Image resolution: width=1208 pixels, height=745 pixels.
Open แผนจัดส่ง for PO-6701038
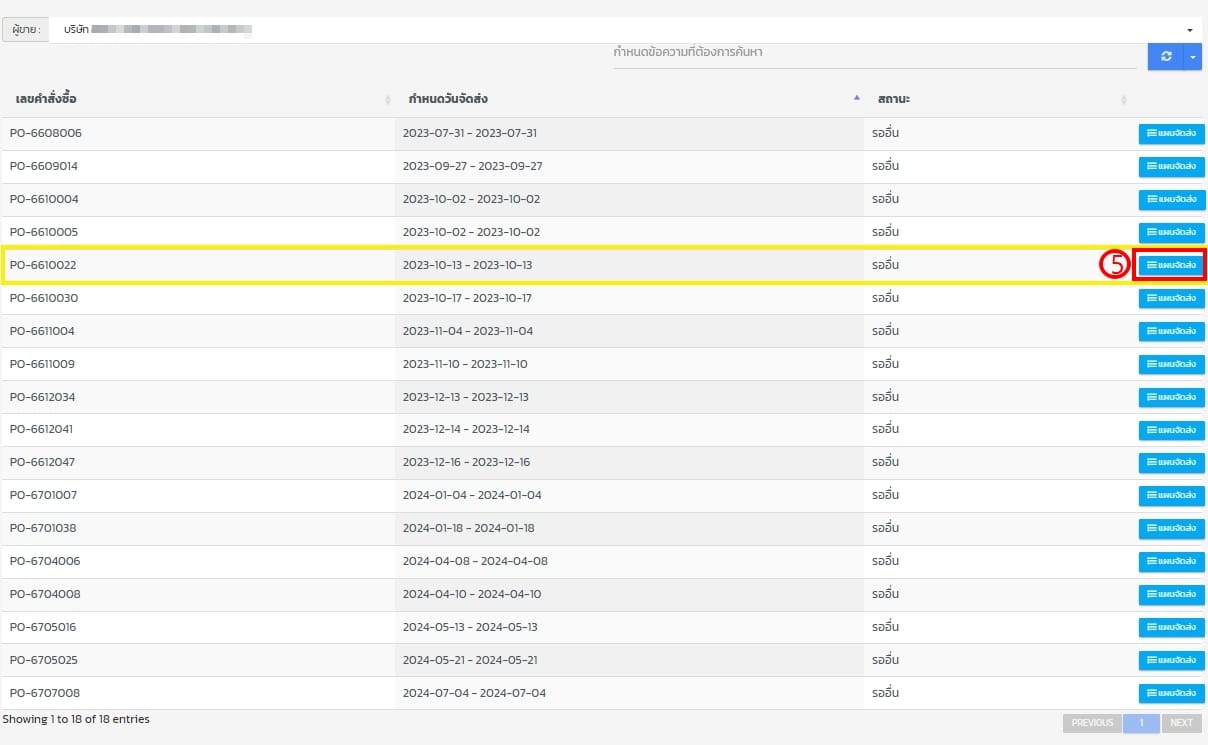[1171, 528]
